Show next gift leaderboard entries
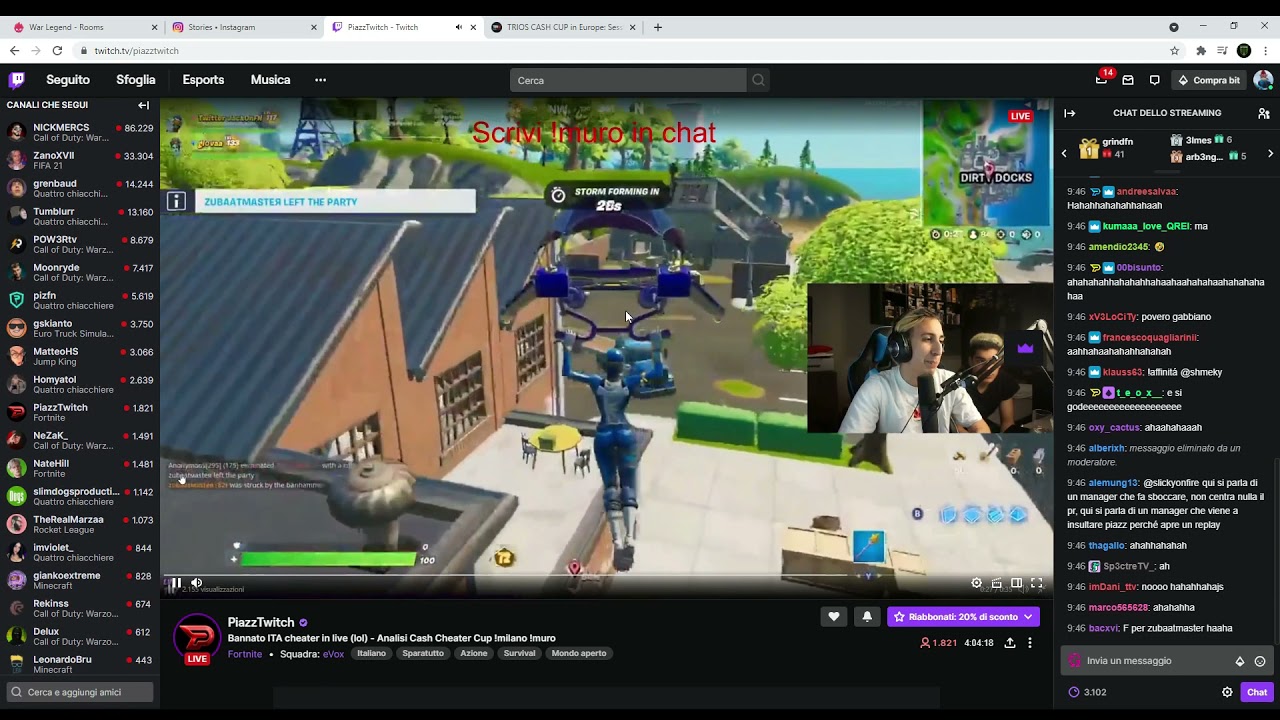The width and height of the screenshot is (1280, 720). coord(1270,153)
